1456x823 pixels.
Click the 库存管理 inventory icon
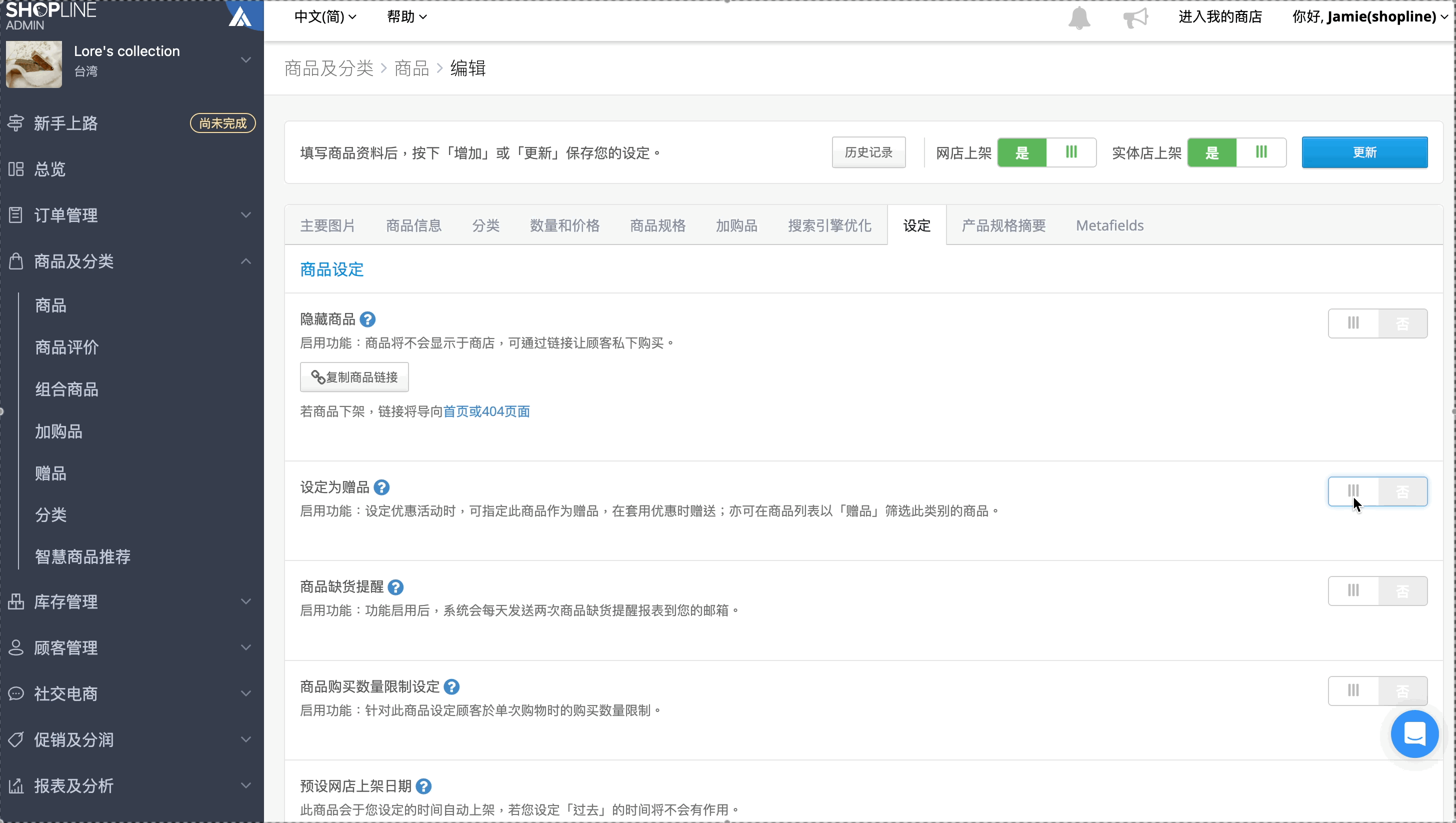click(16, 601)
